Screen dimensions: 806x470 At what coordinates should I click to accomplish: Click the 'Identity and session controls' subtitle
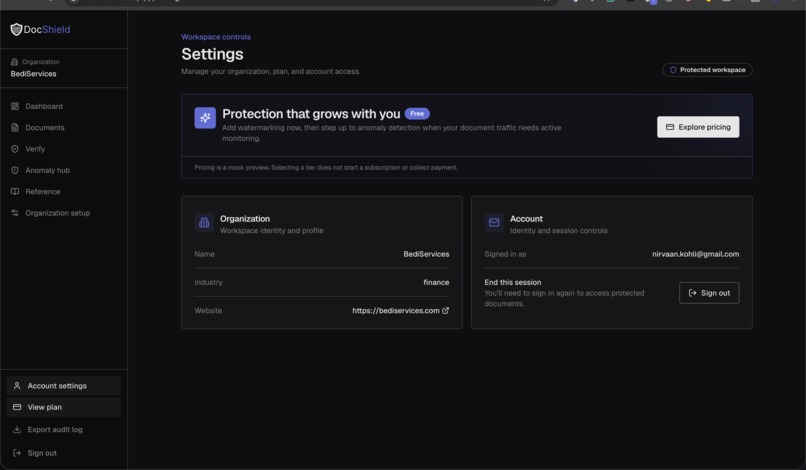tap(558, 231)
